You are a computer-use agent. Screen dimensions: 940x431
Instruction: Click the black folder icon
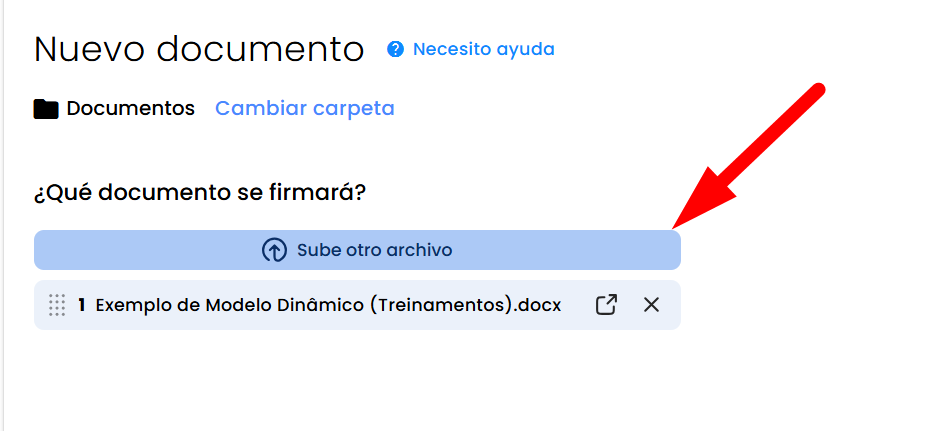point(46,109)
